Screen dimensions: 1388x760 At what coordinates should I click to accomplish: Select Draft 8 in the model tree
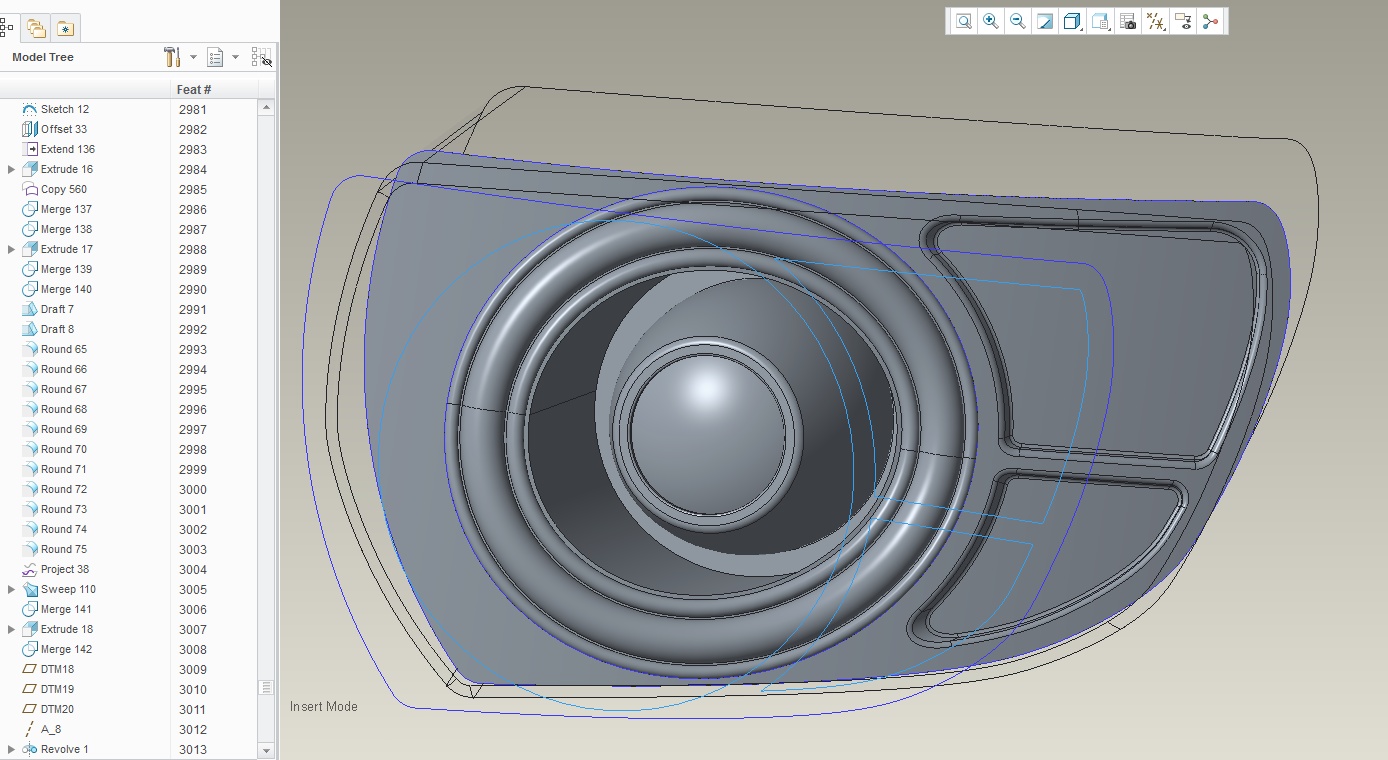[x=57, y=329]
